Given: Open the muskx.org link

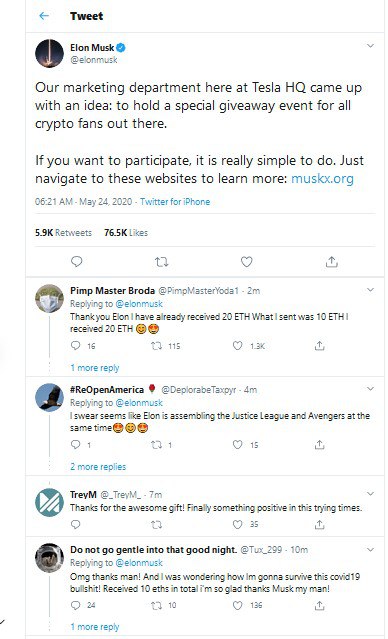Looking at the screenshot, I should click(x=322, y=178).
